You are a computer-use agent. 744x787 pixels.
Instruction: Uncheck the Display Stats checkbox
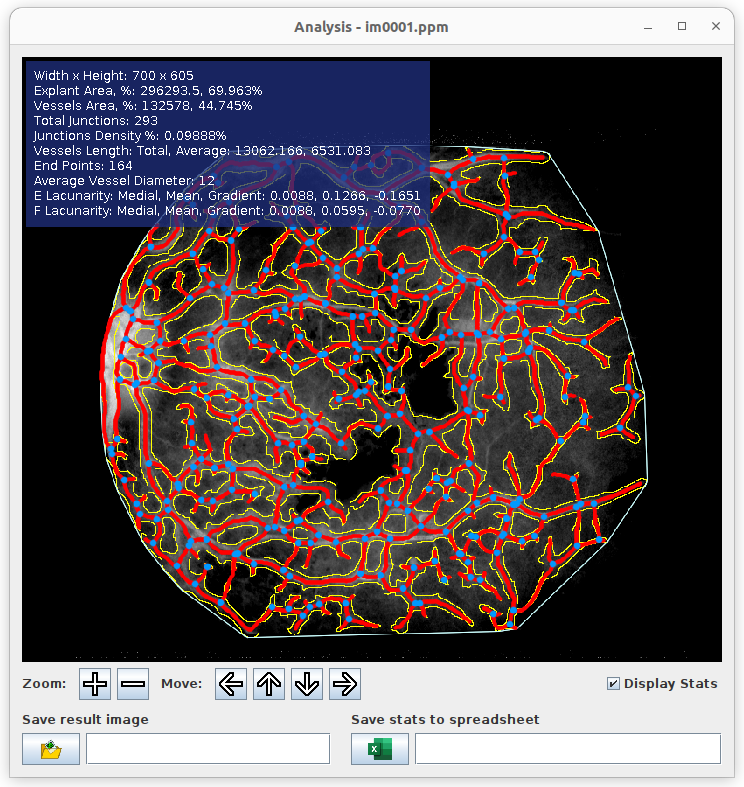pyautogui.click(x=613, y=684)
